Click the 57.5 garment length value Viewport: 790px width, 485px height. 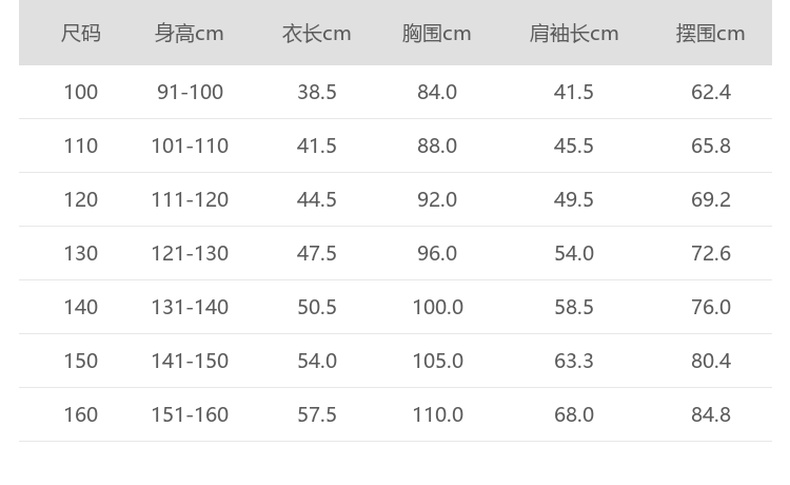pyautogui.click(x=316, y=415)
